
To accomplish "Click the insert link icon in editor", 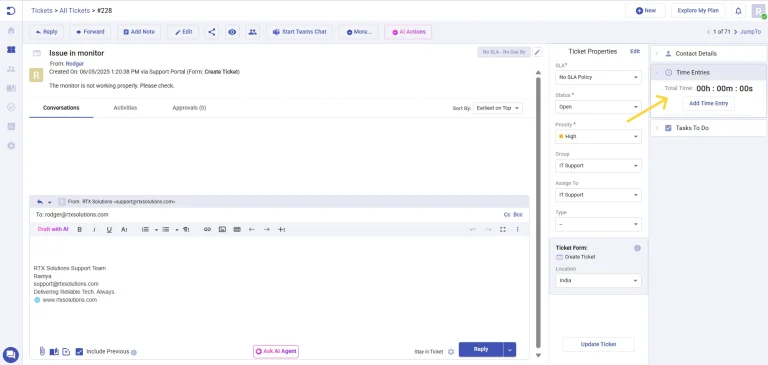I will (x=207, y=229).
